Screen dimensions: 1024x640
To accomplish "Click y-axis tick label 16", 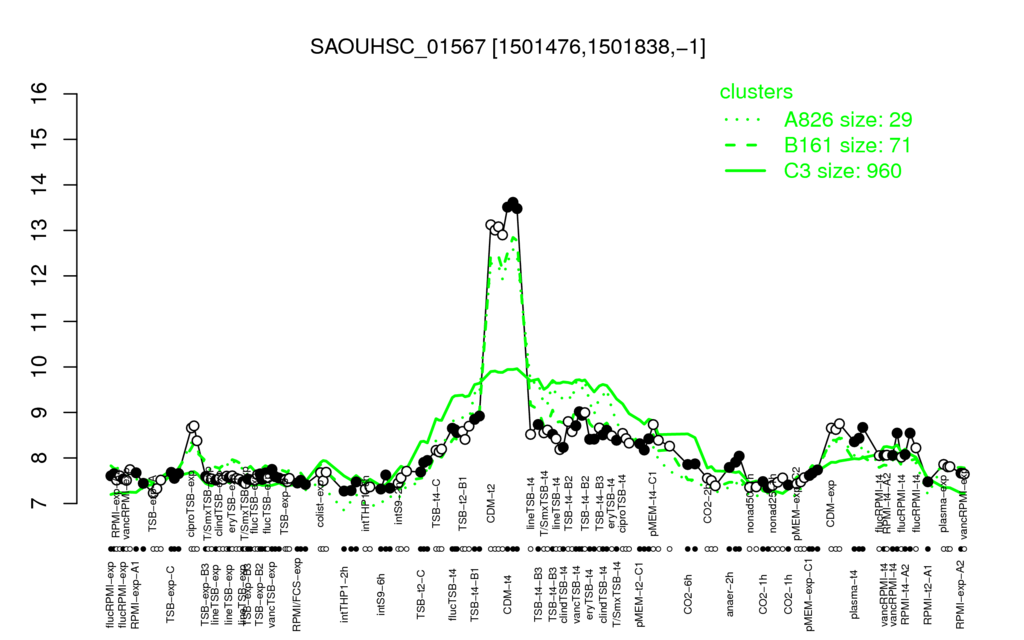I will click(x=40, y=94).
